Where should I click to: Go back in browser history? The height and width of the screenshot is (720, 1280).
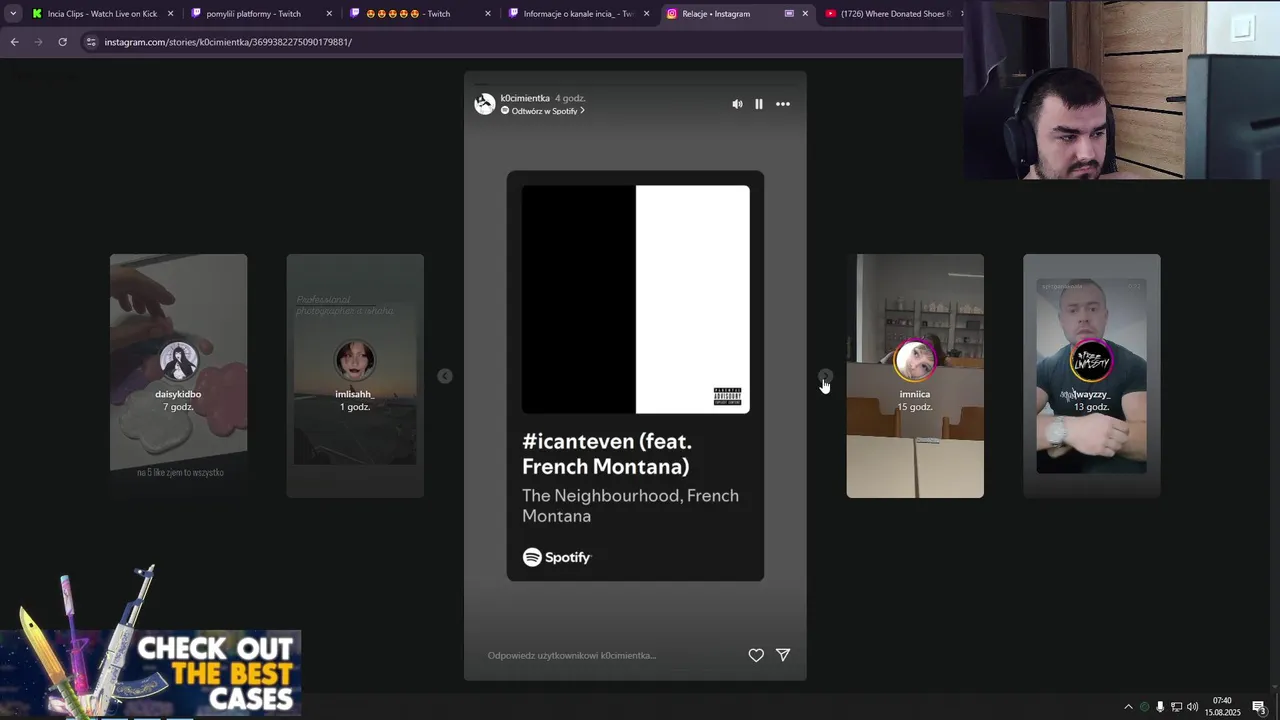click(14, 42)
